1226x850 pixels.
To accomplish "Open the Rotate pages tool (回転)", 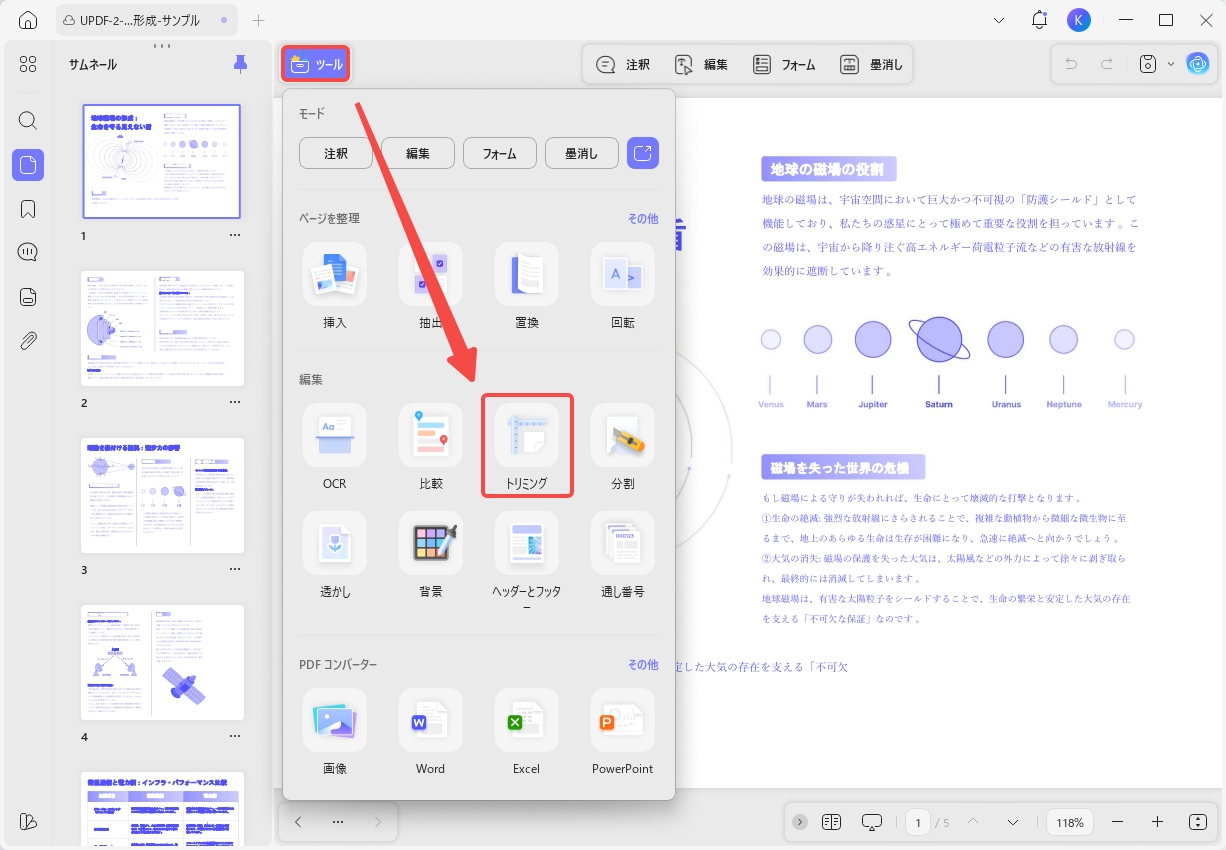I will click(622, 286).
